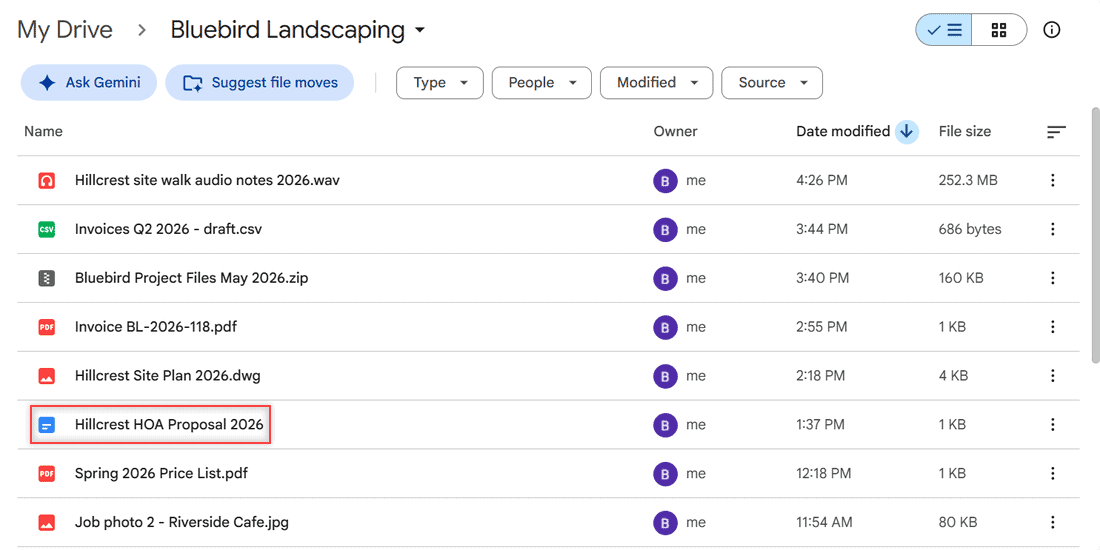
Task: Open more actions for Invoices Q2 2026 - draft.csv
Action: point(1052,229)
